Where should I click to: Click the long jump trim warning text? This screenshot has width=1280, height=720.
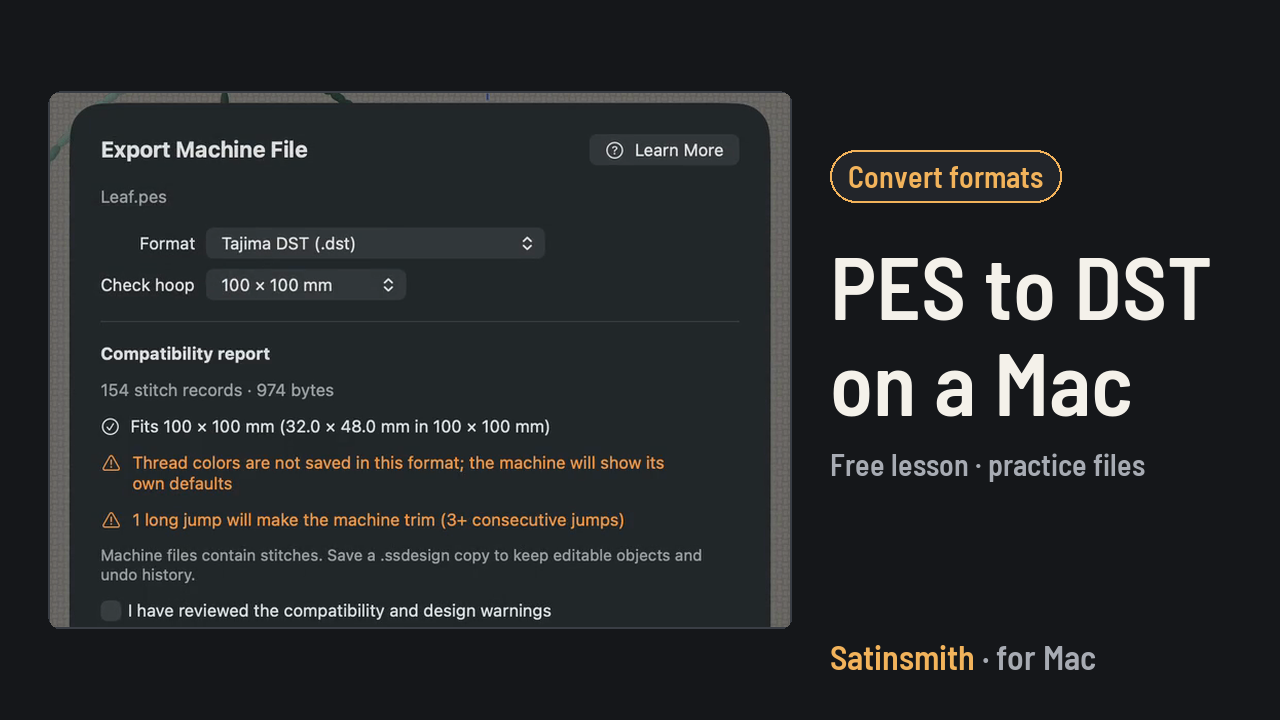378,520
